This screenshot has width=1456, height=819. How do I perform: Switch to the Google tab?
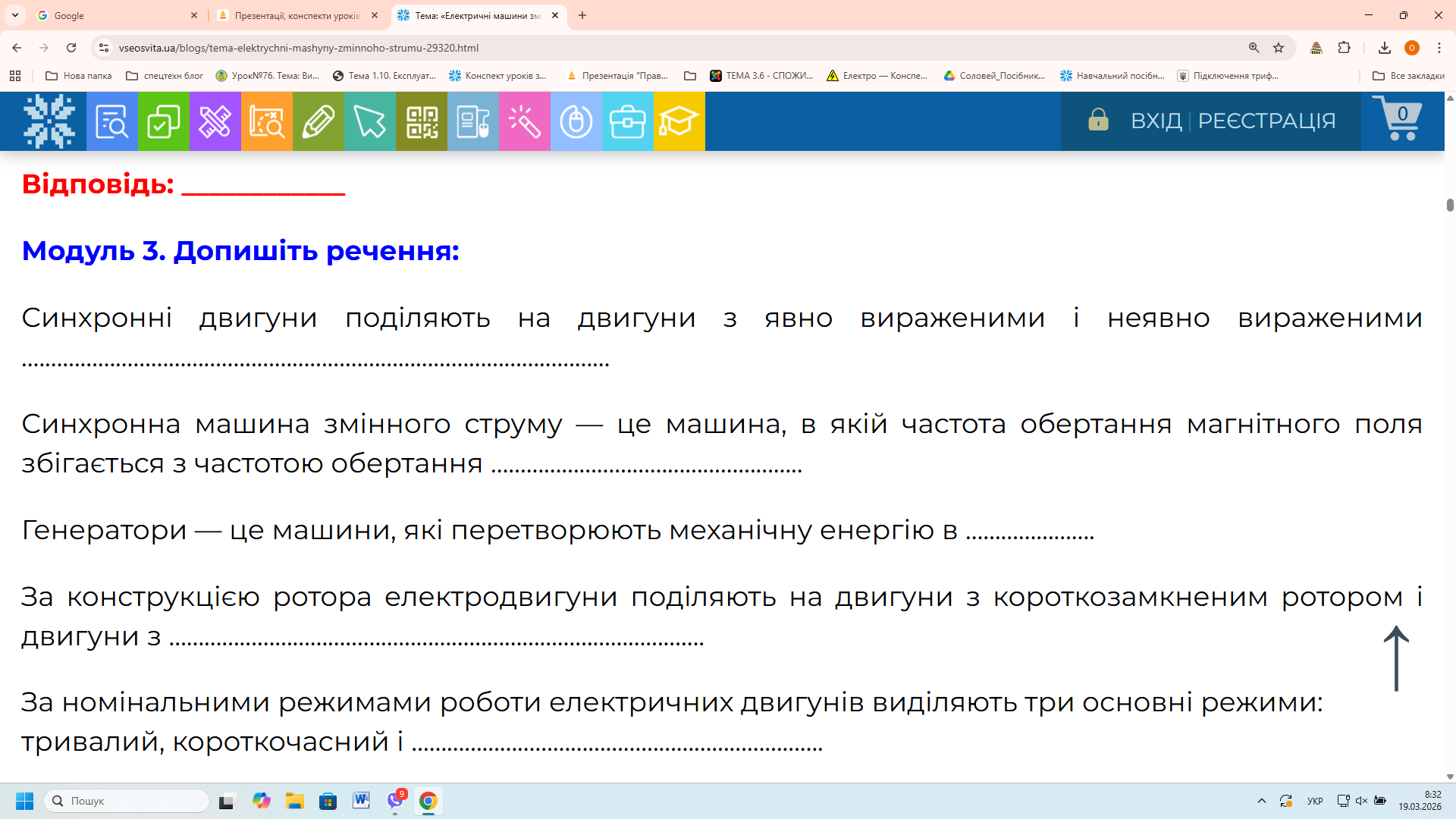point(114,15)
